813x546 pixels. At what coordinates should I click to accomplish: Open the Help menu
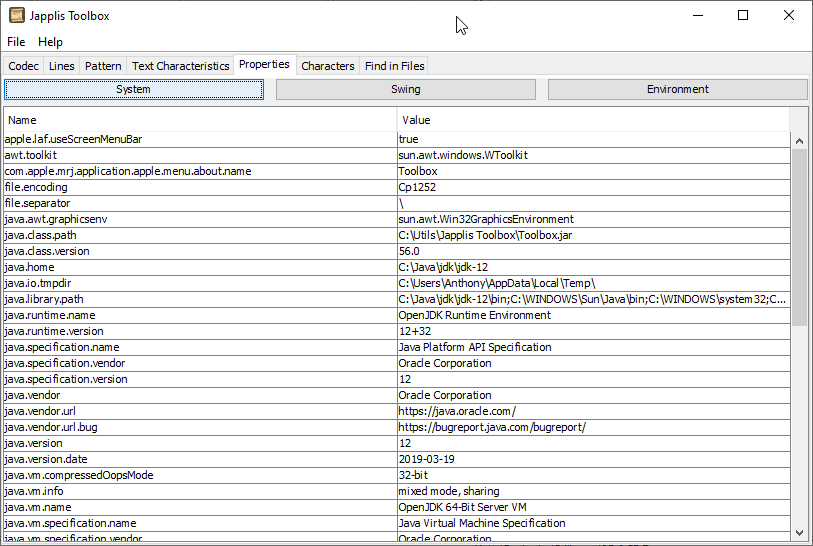[x=50, y=42]
